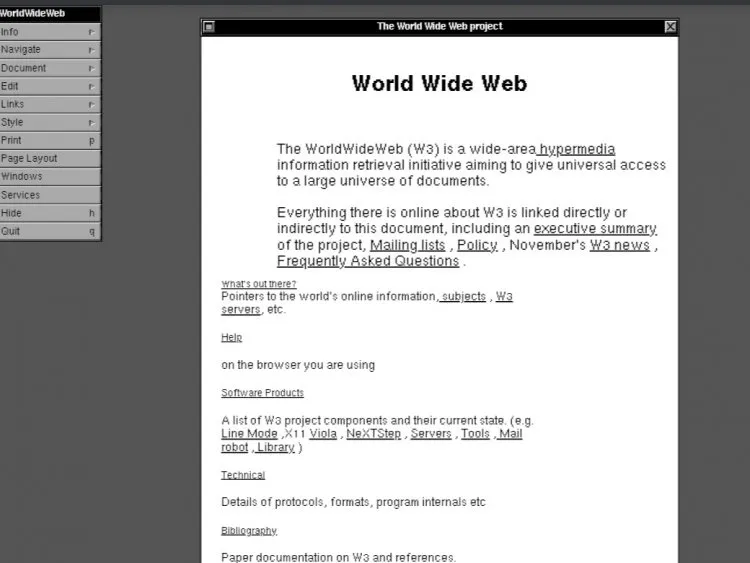Click Quit in the WorldWideWeb menu
Viewport: 750px width, 563px height.
pos(49,231)
